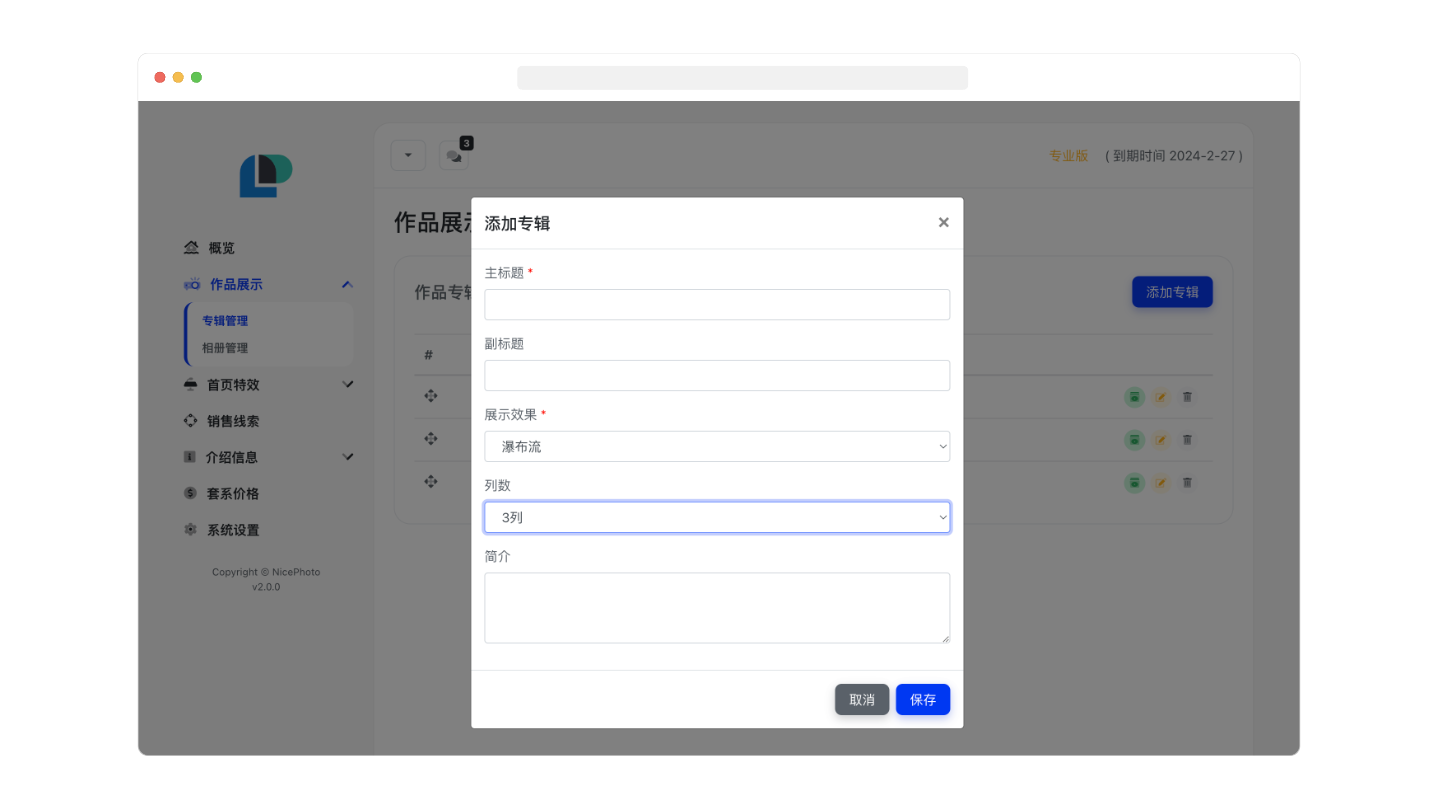Viewport: 1438px width, 809px height.
Task: Click the v2.0.0 version text
Action: [266, 587]
